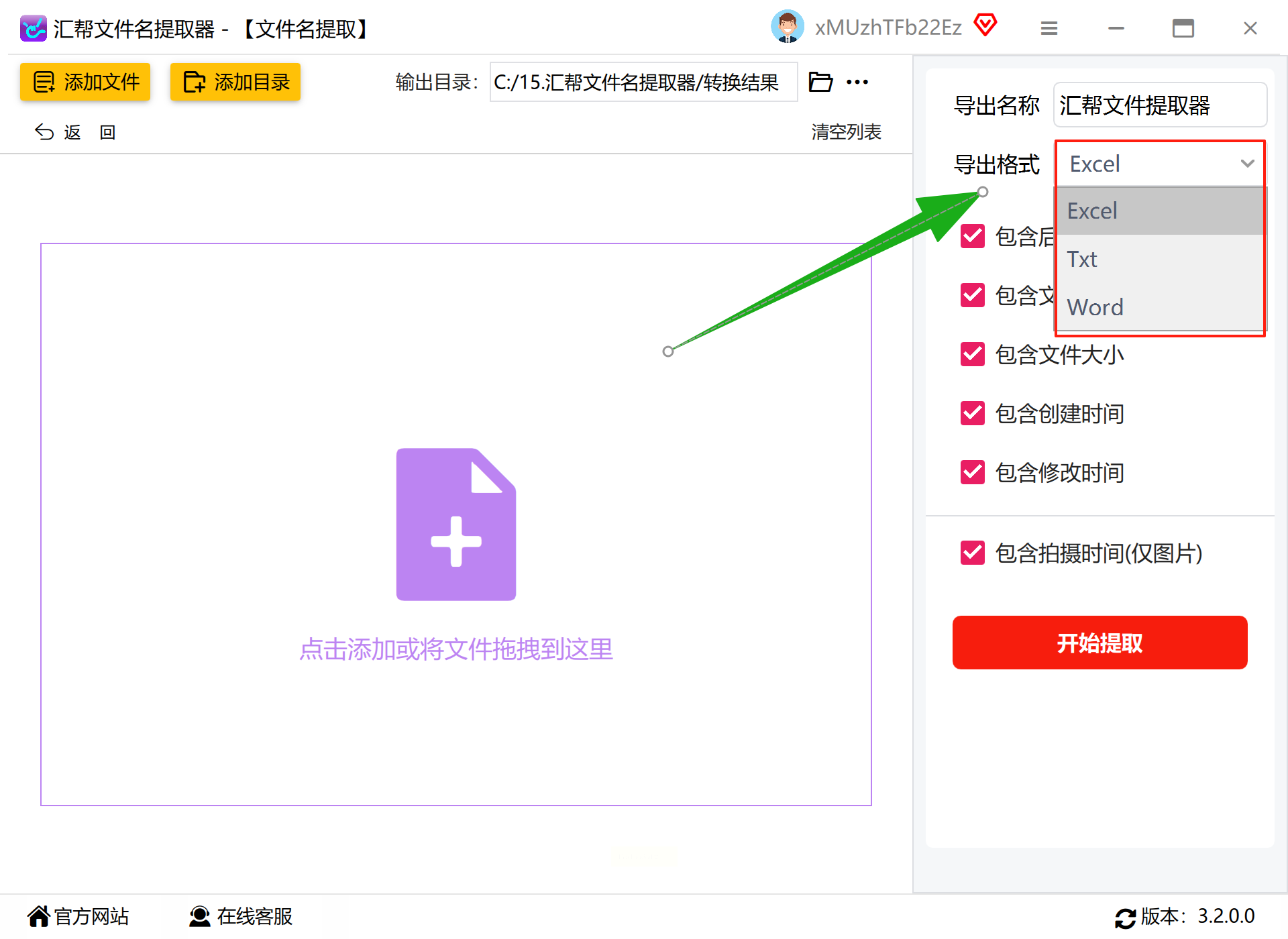Open the official website home icon
Image resolution: width=1288 pixels, height=939 pixels.
[39, 916]
